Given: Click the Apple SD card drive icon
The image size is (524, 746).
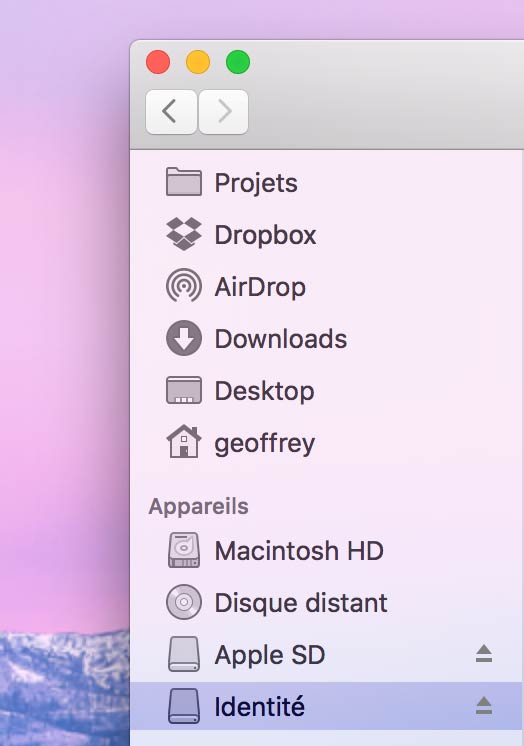Looking at the screenshot, I should 184,654.
